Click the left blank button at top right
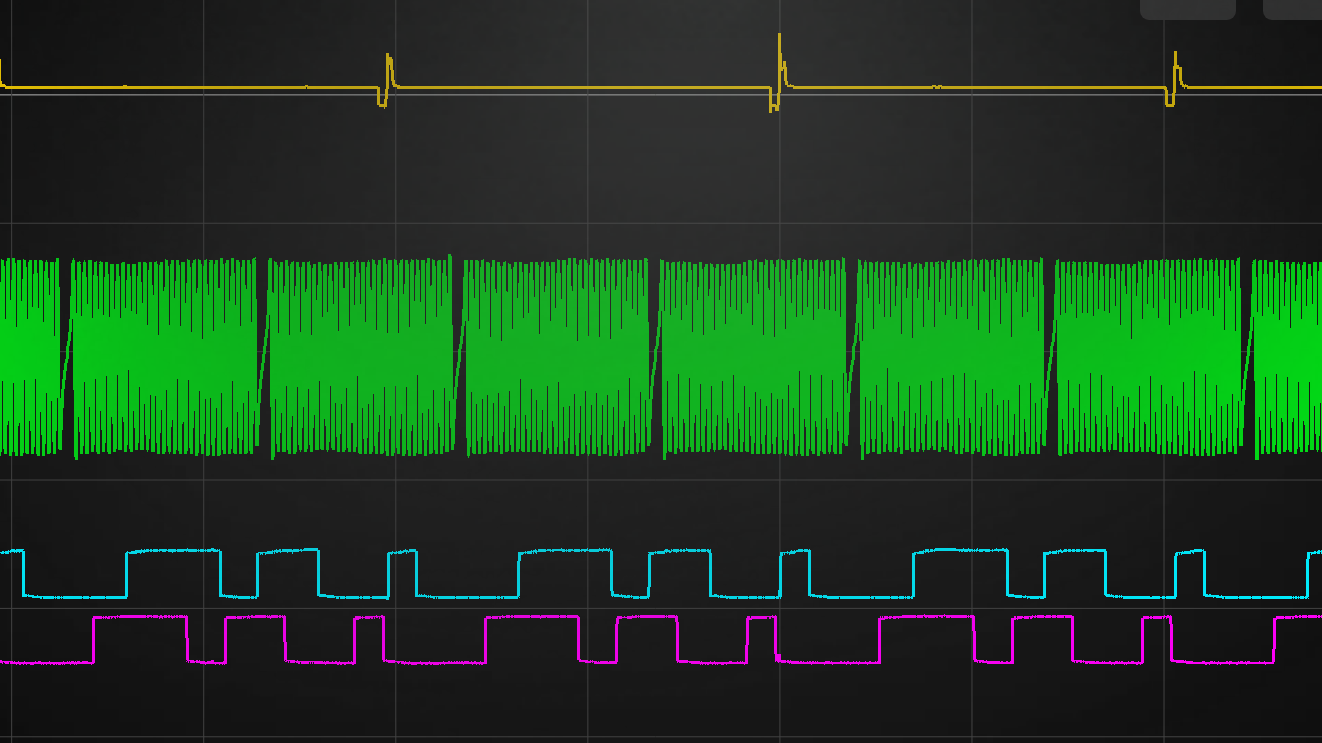 1187,8
